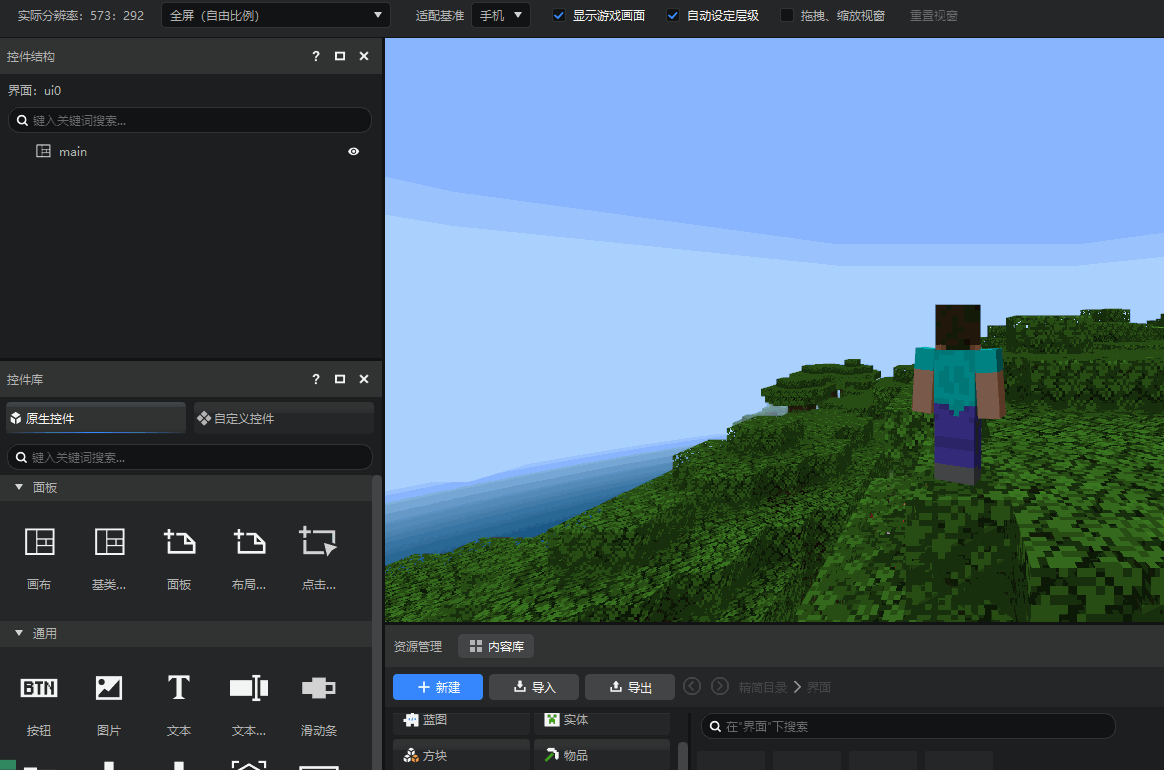Toggle 自动设定层级 checkbox
The width and height of the screenshot is (1164, 770).
pyautogui.click(x=673, y=16)
